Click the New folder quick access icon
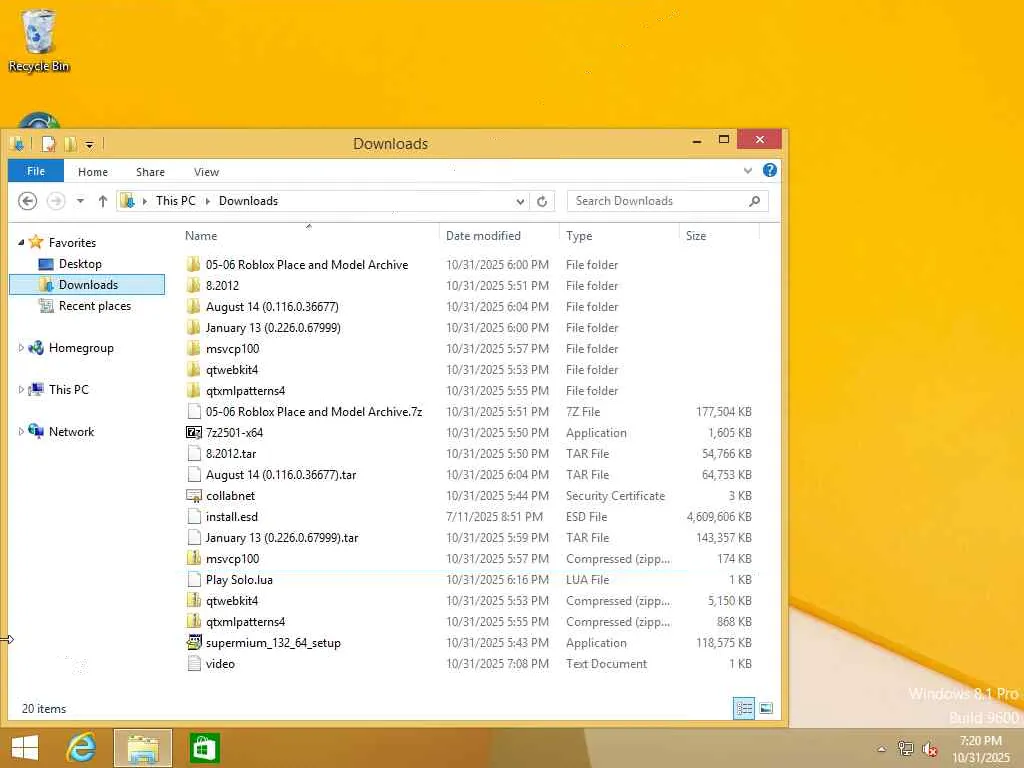This screenshot has height=768, width=1024. tap(70, 144)
